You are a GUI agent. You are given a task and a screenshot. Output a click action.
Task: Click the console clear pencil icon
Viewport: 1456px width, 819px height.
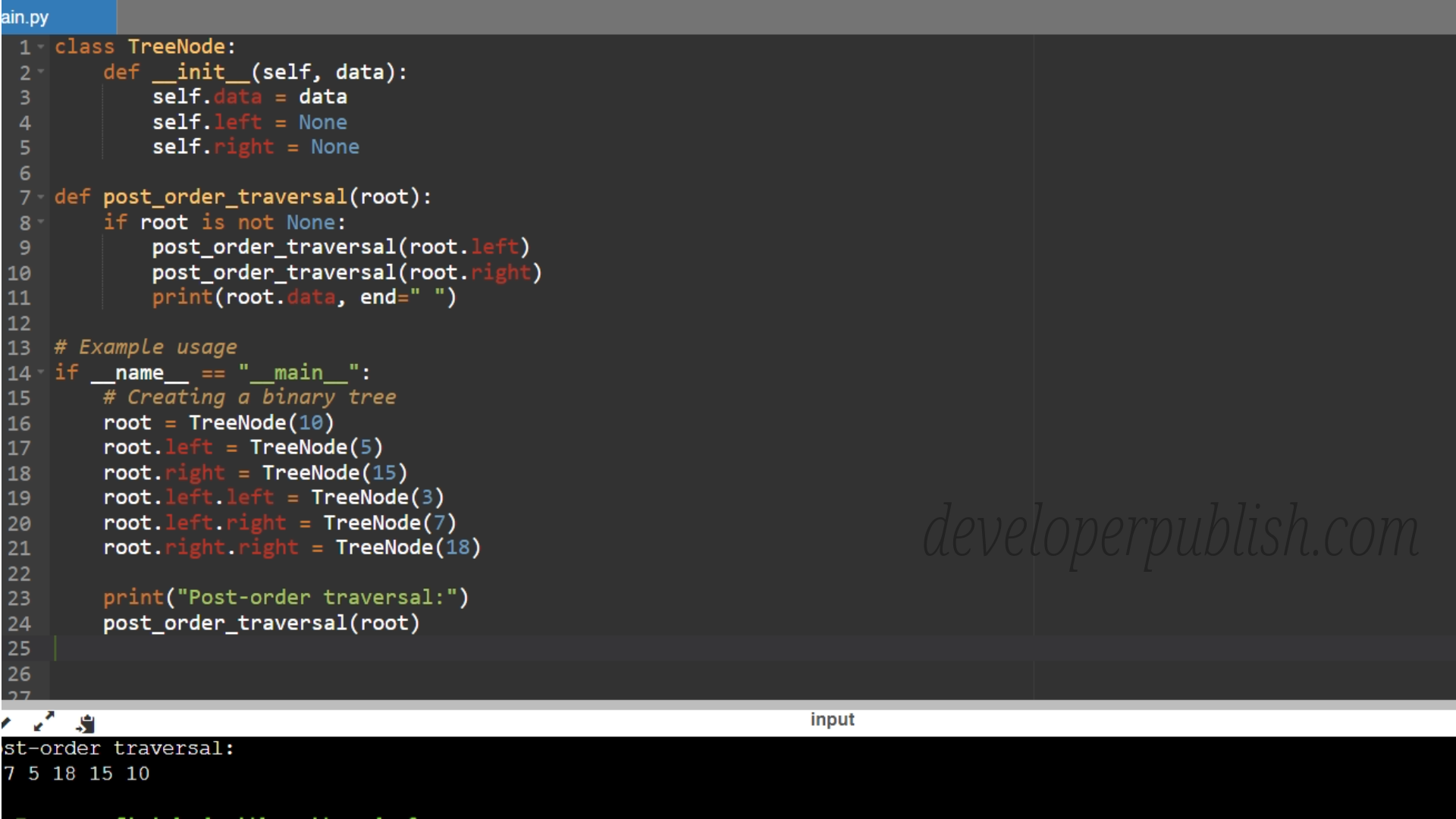pyautogui.click(x=7, y=722)
